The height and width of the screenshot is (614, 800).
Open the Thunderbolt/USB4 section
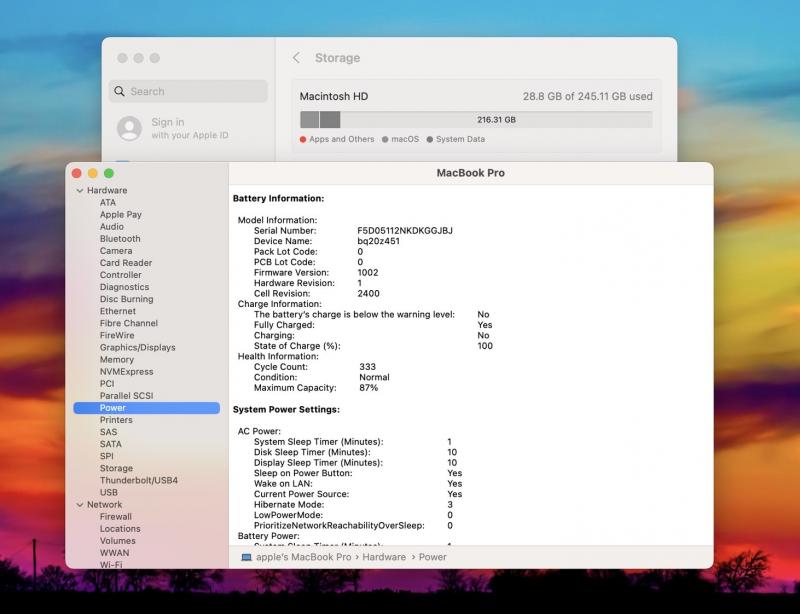pyautogui.click(x=138, y=480)
